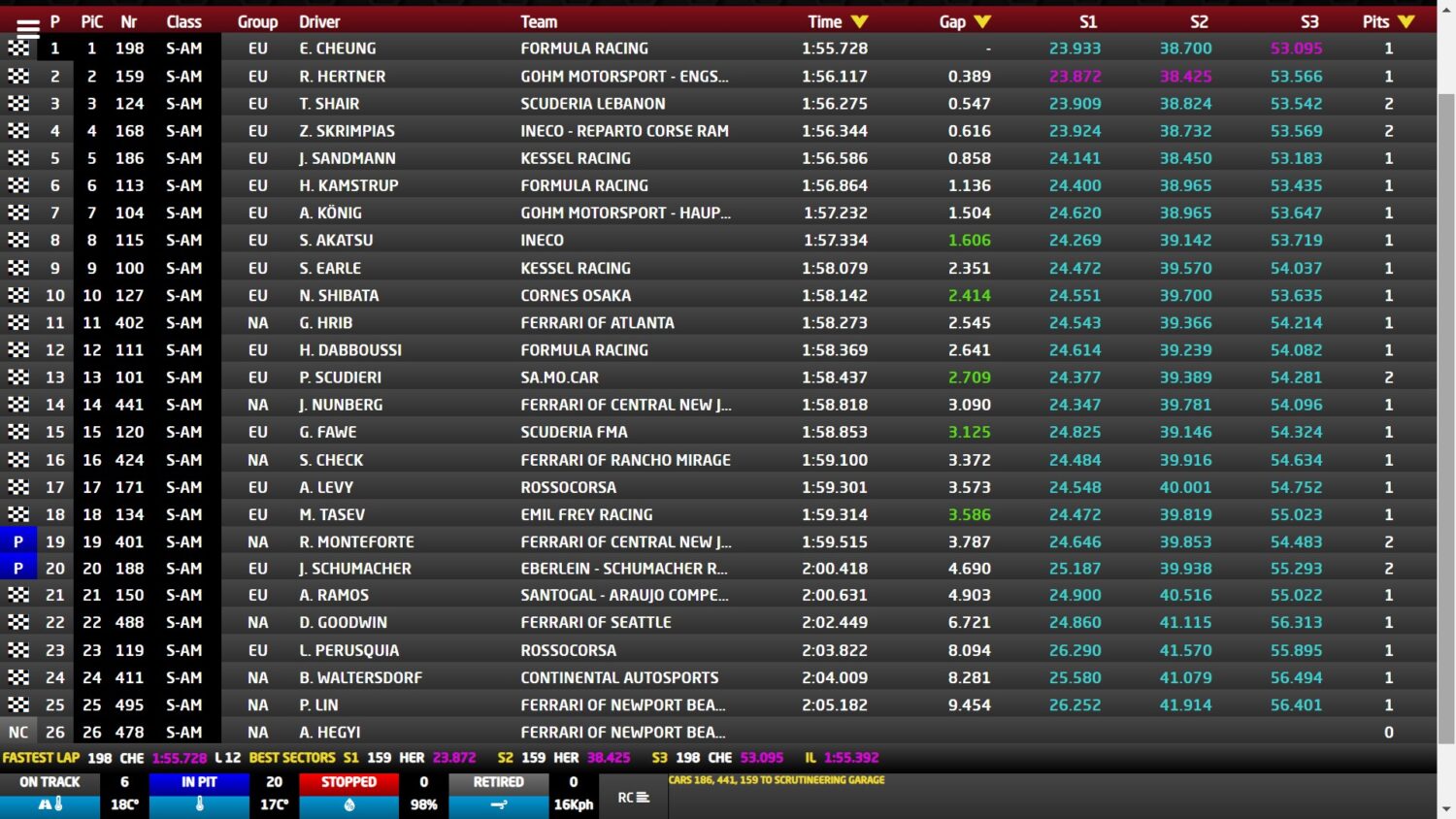Open the Gap column dropdown arrow
The image size is (1456, 819).
[982, 21]
